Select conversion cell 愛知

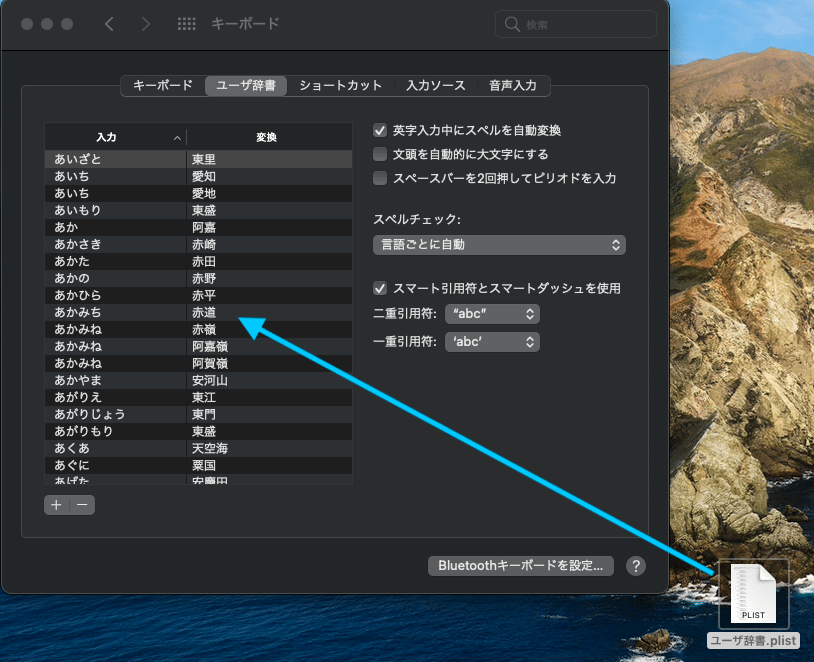click(269, 177)
